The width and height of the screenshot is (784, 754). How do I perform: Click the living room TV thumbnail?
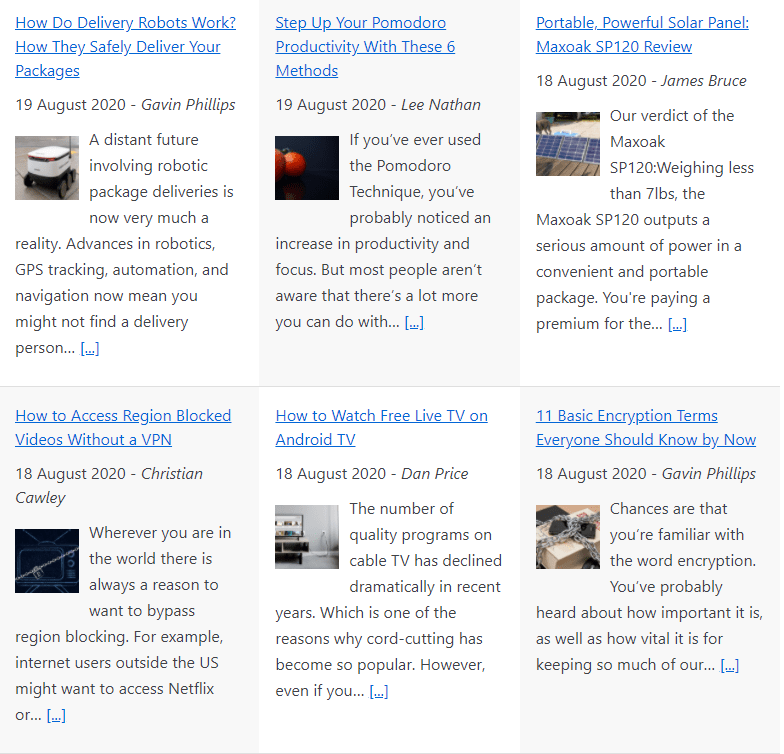307,537
